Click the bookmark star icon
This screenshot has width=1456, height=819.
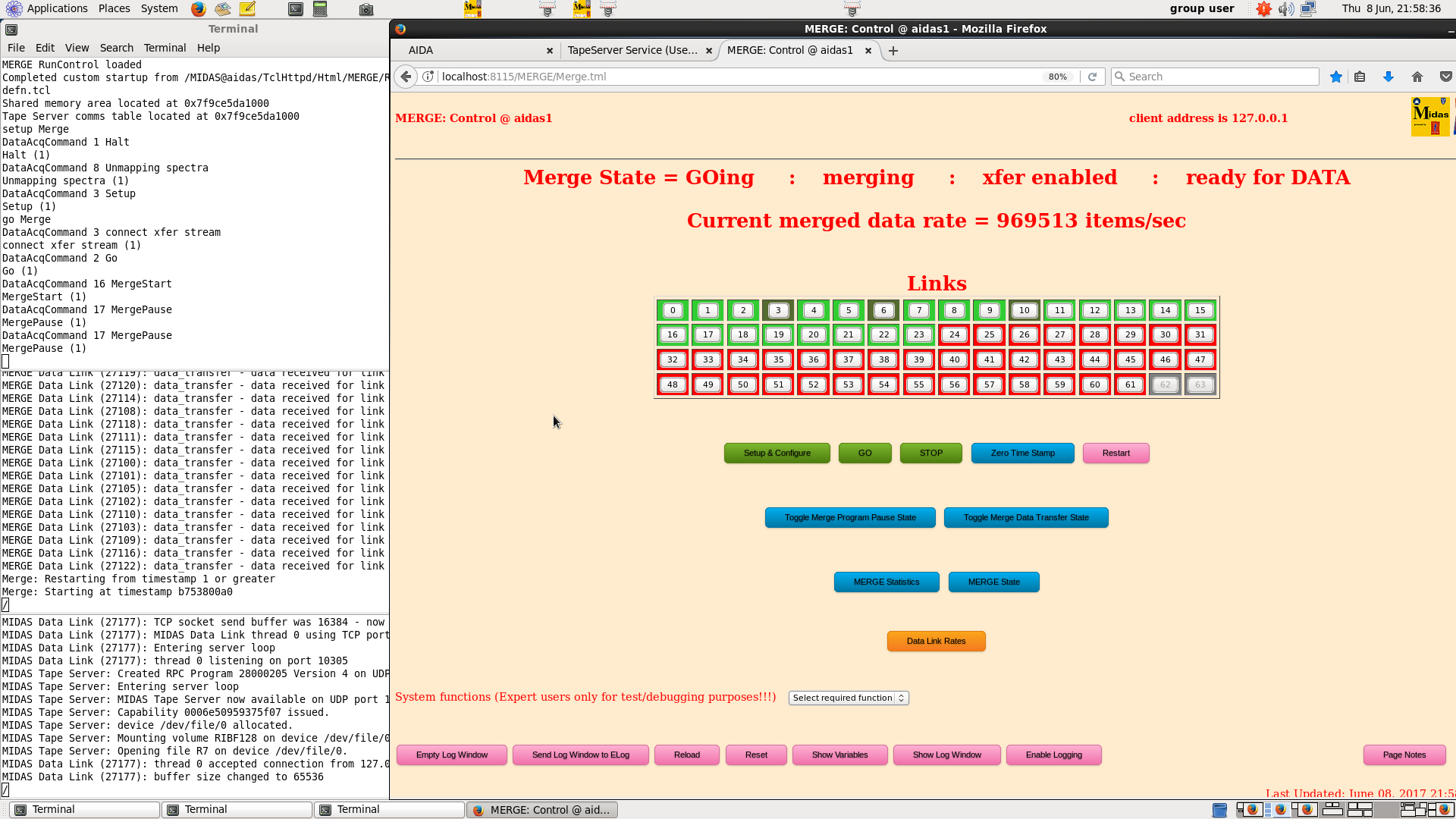(x=1335, y=77)
